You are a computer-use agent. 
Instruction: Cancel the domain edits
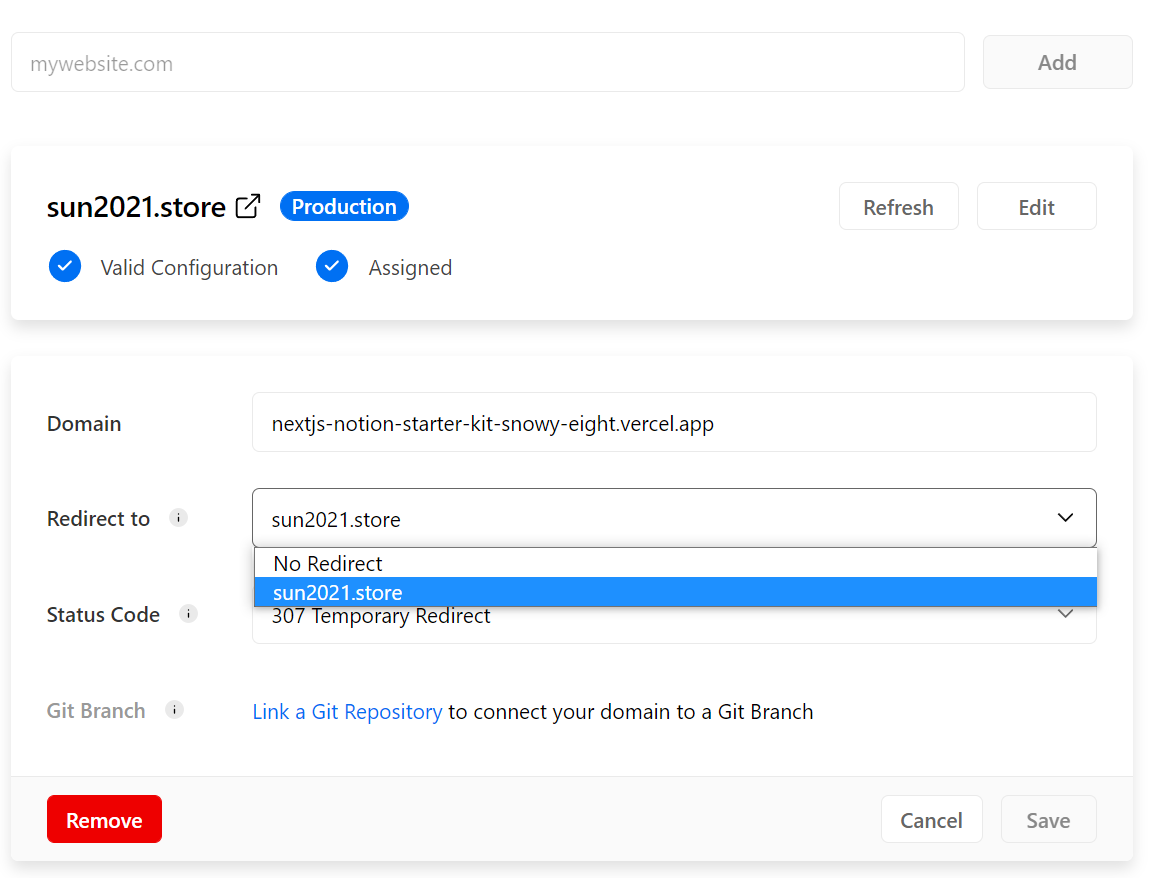(x=932, y=820)
